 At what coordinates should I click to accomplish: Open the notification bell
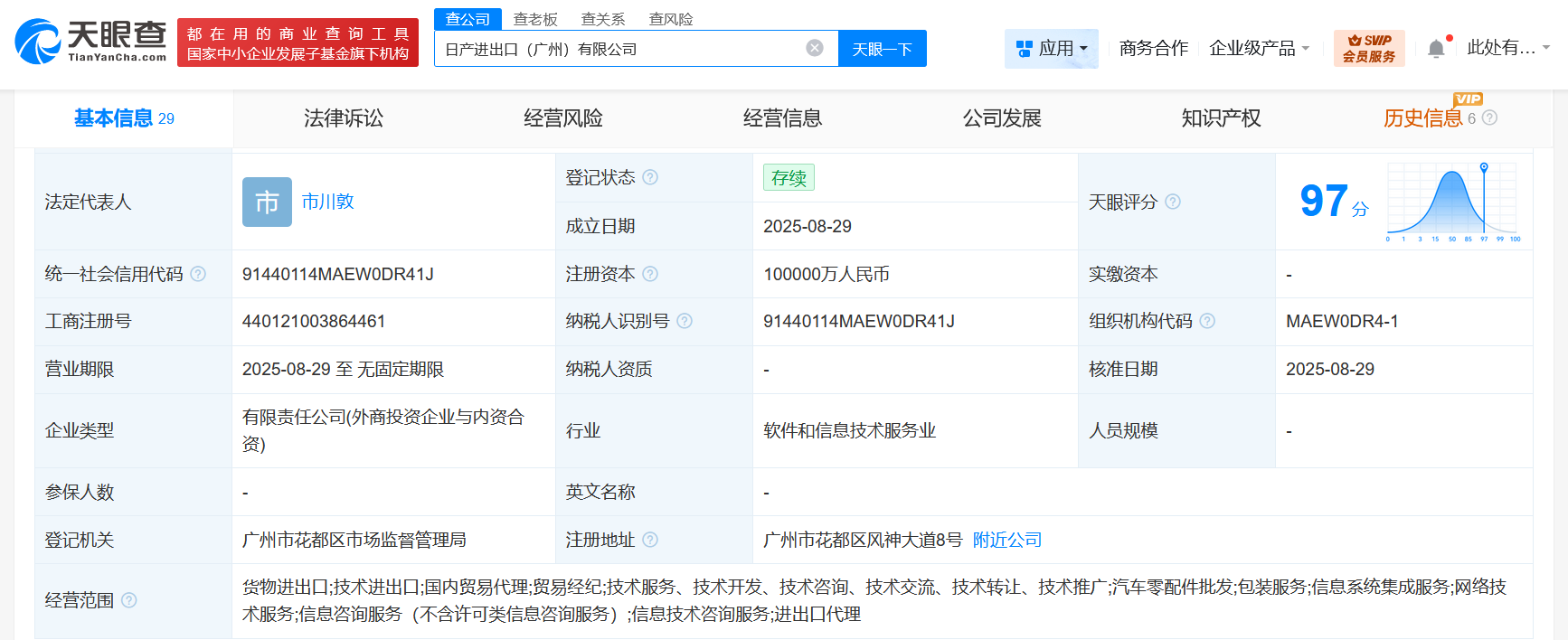tap(1436, 49)
